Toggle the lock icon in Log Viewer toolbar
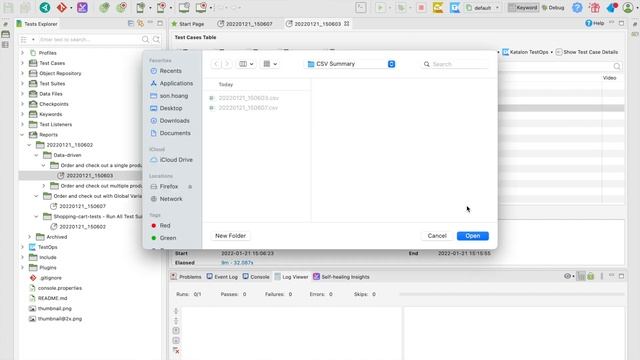Viewport: 640px width, 360px height. click(x=591, y=276)
